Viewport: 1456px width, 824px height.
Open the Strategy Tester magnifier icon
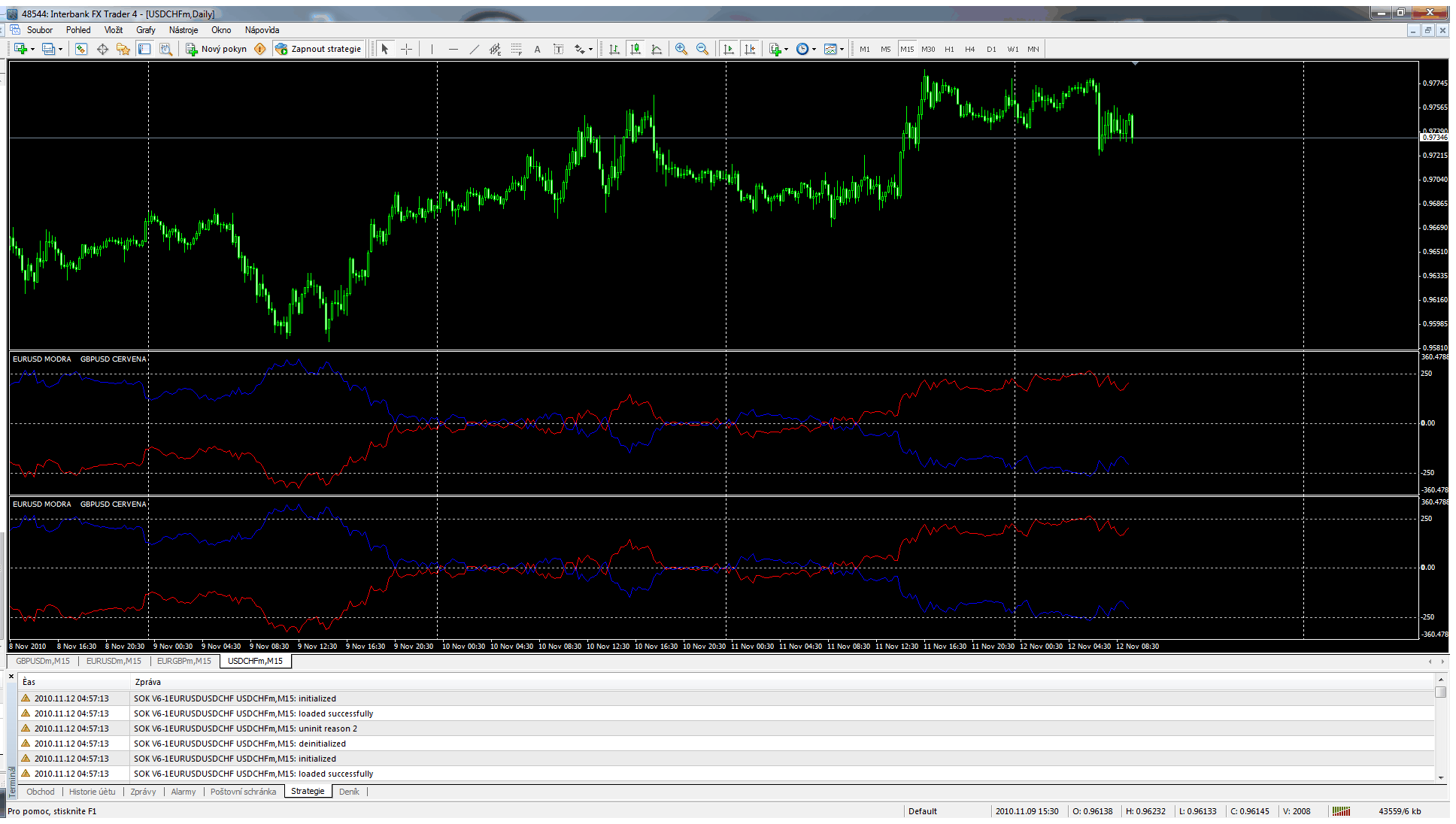[165, 49]
